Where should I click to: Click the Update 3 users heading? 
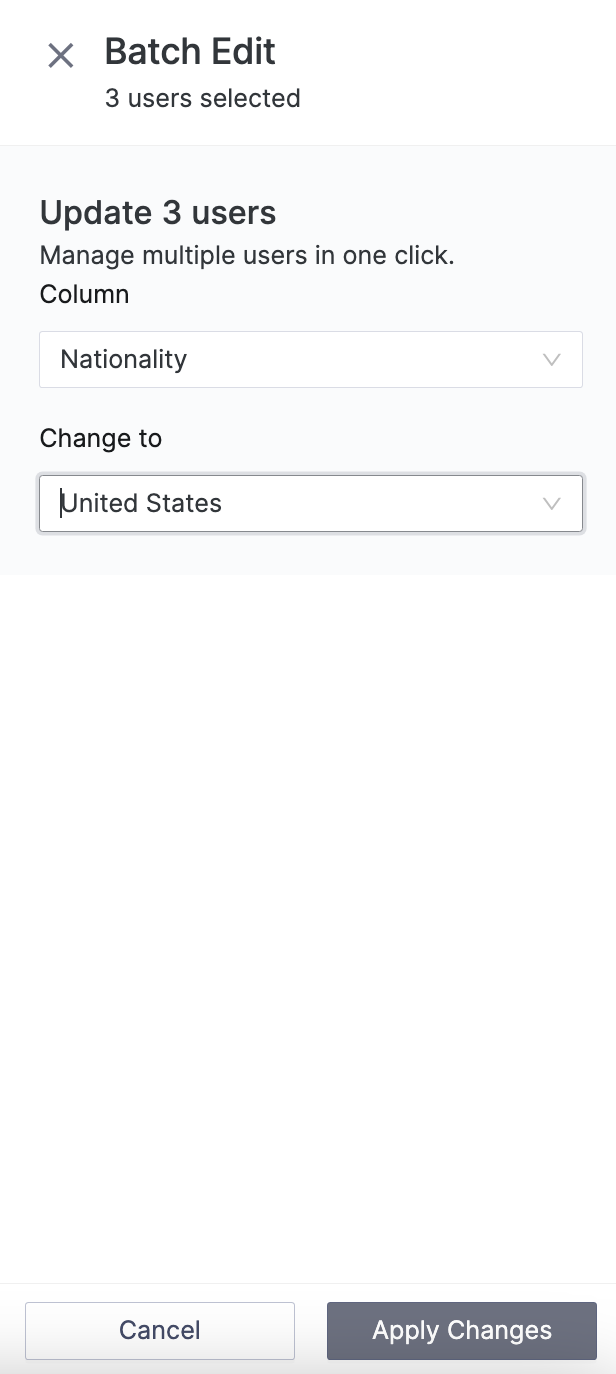(x=157, y=212)
